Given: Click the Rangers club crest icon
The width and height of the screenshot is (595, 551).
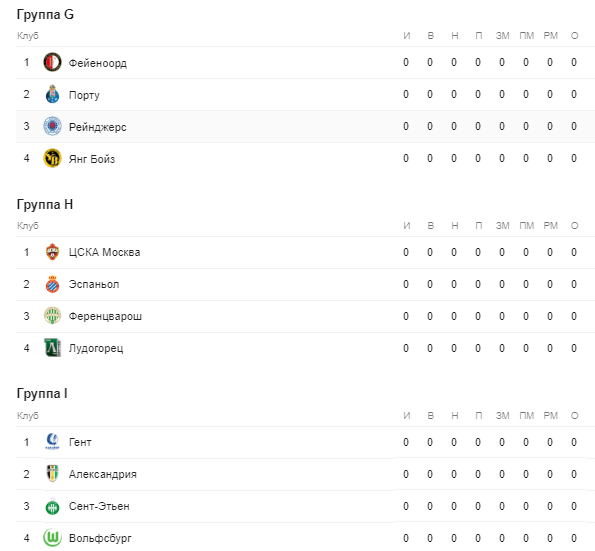Looking at the screenshot, I should click(x=52, y=126).
